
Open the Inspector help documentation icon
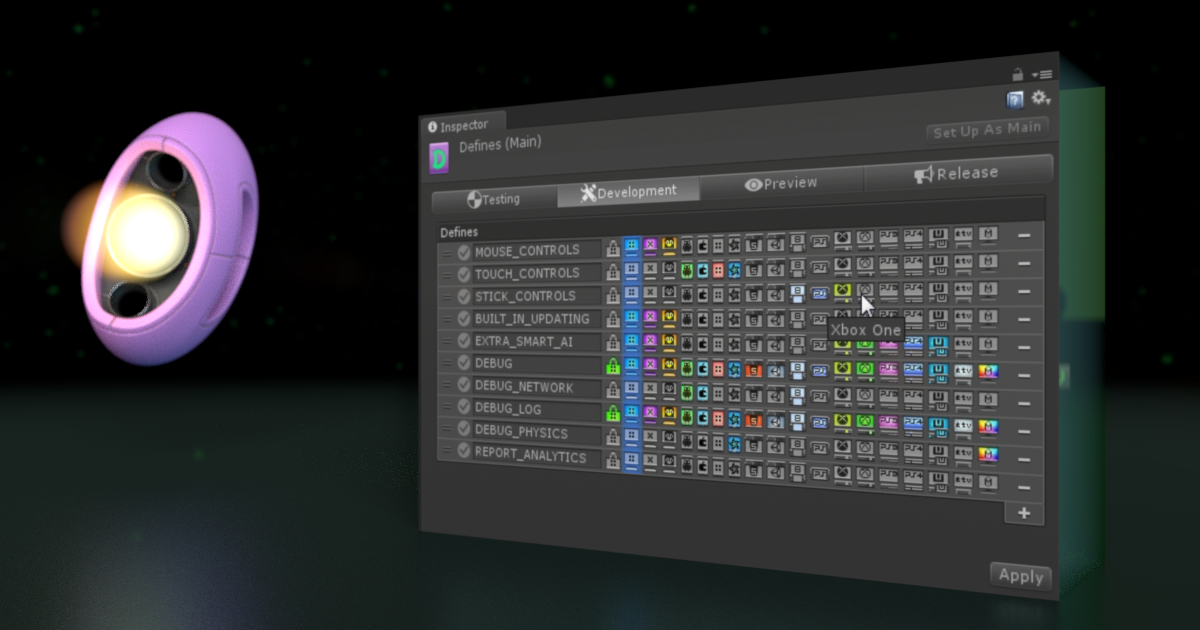[x=1015, y=99]
